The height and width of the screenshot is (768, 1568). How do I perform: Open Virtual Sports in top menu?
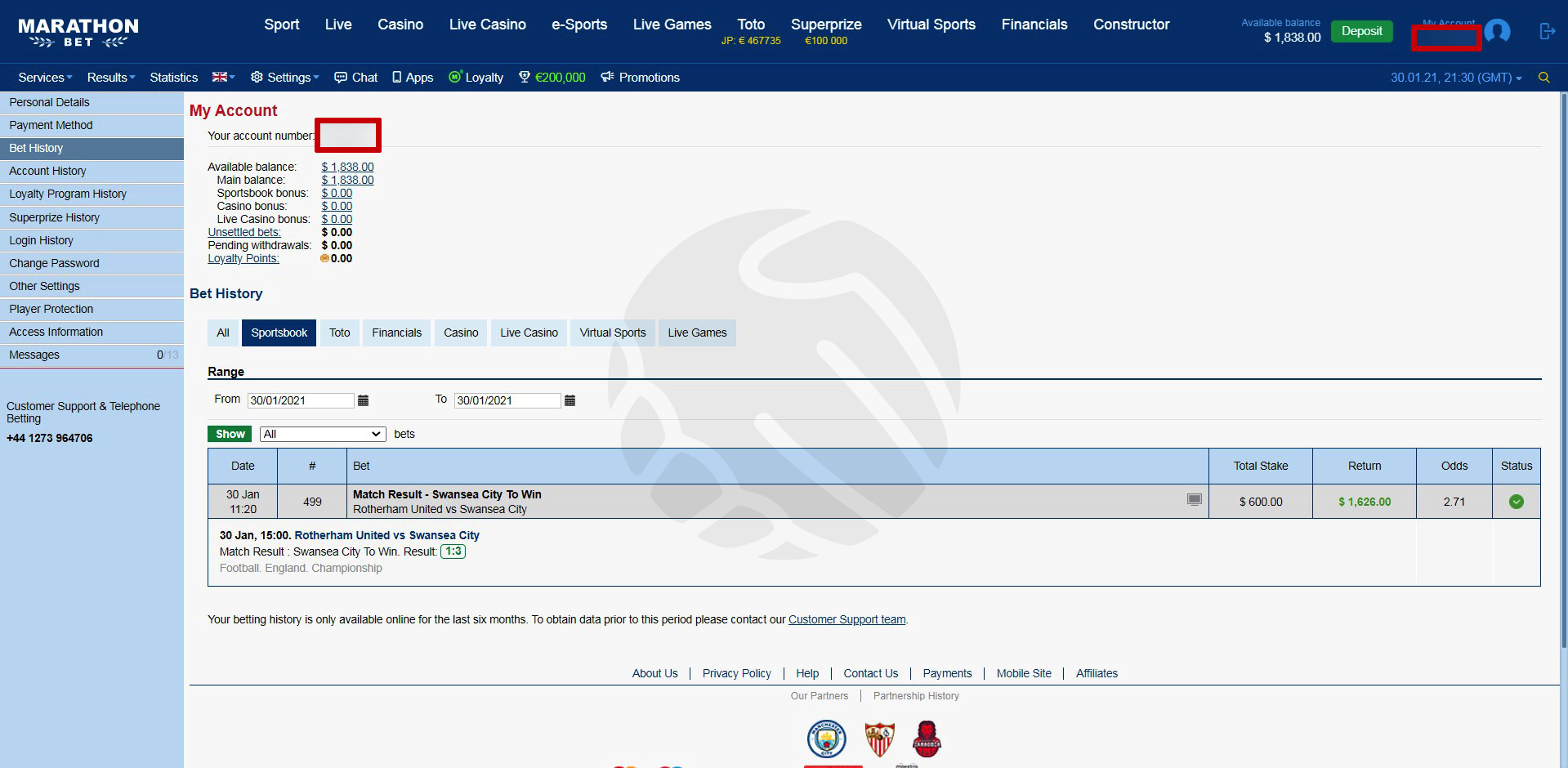coord(931,25)
